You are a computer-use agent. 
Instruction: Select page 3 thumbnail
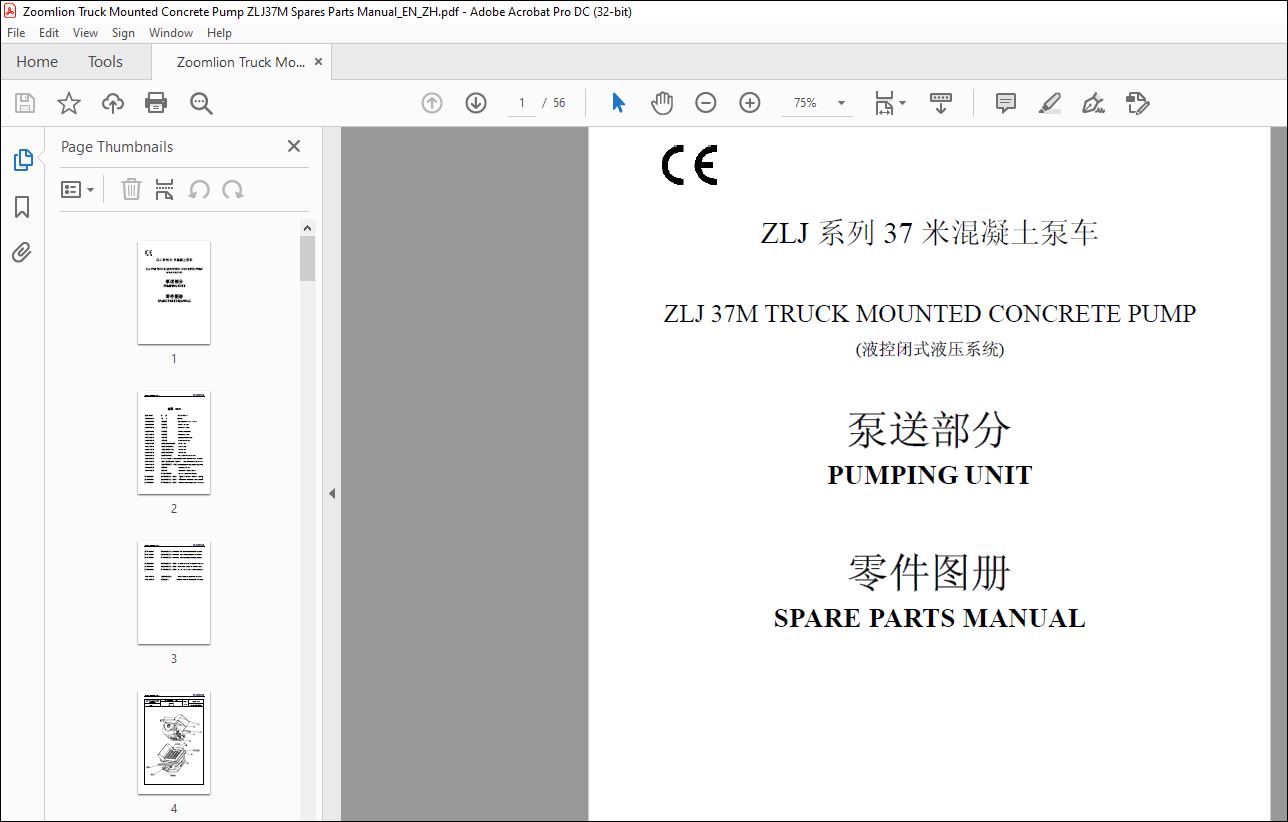tap(174, 592)
